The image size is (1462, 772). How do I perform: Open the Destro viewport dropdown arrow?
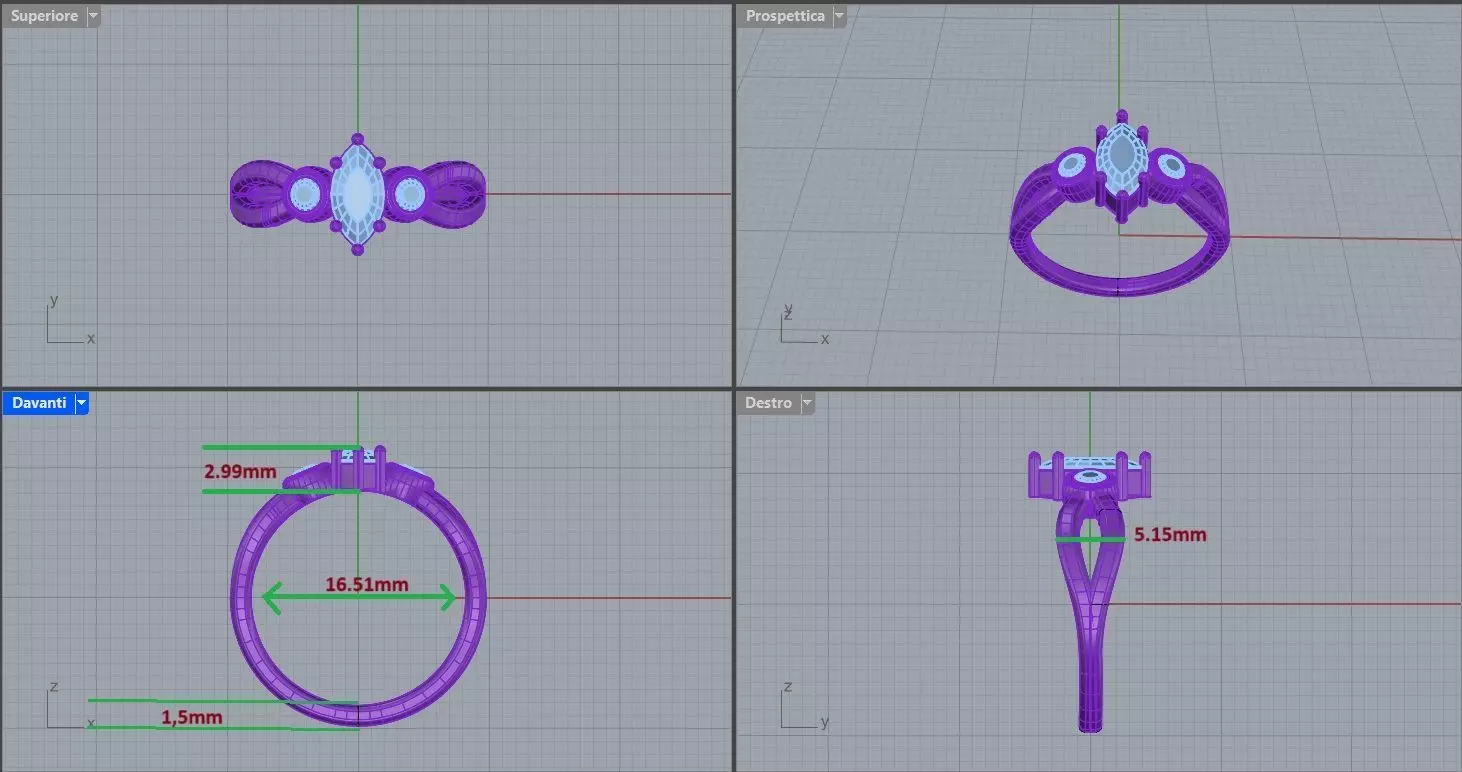[x=806, y=403]
